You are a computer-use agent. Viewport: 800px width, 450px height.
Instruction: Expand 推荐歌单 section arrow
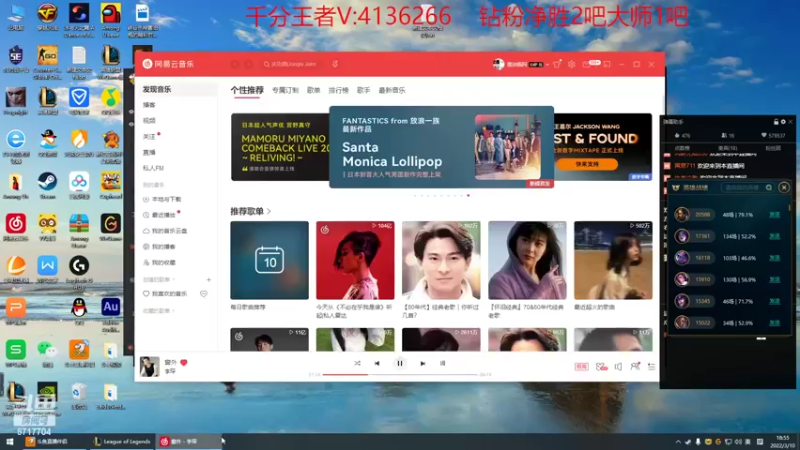click(x=269, y=211)
